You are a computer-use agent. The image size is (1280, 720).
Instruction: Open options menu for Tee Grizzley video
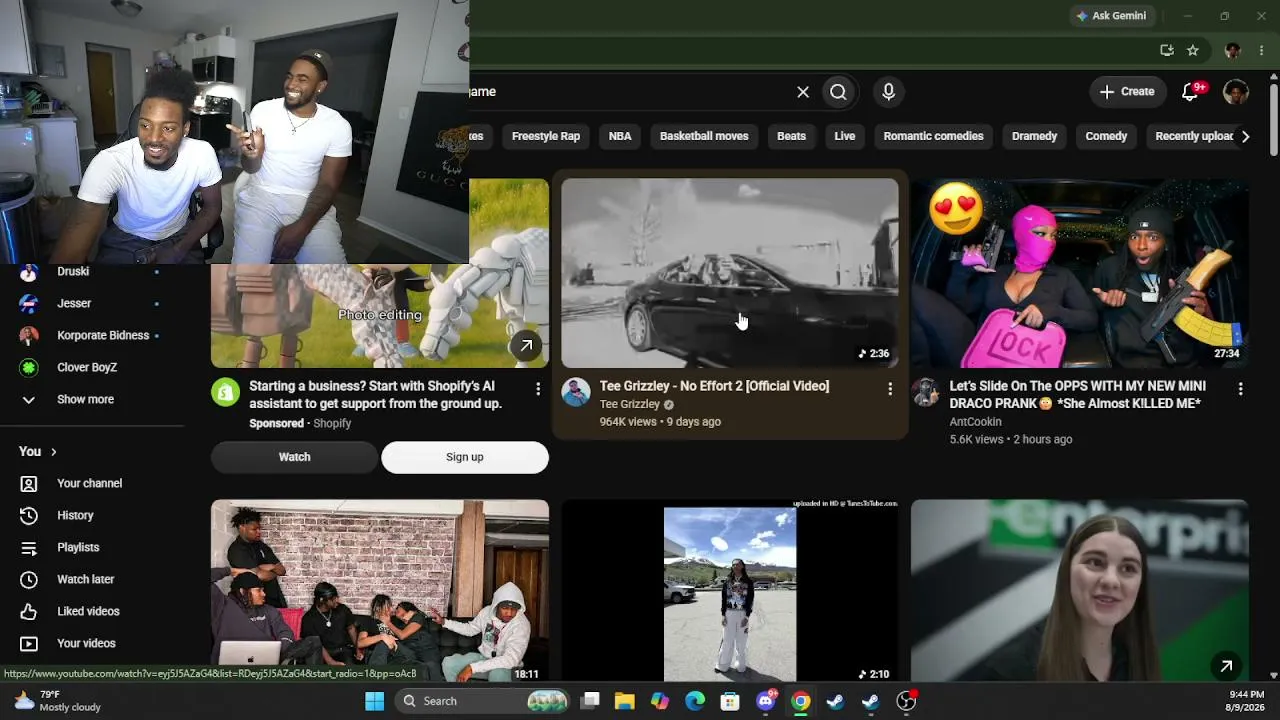click(x=890, y=389)
